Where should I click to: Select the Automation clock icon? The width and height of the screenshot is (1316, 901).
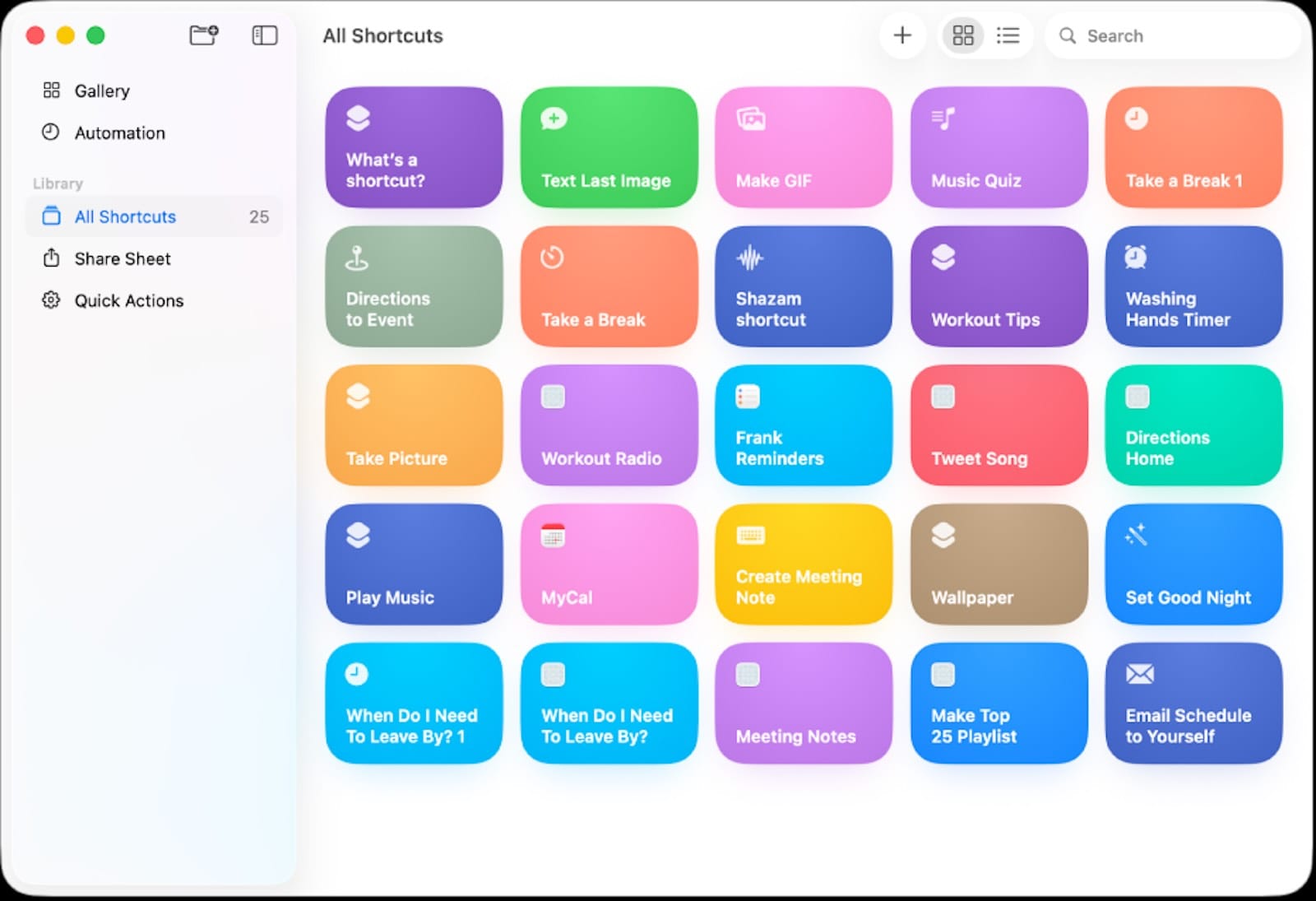50,132
